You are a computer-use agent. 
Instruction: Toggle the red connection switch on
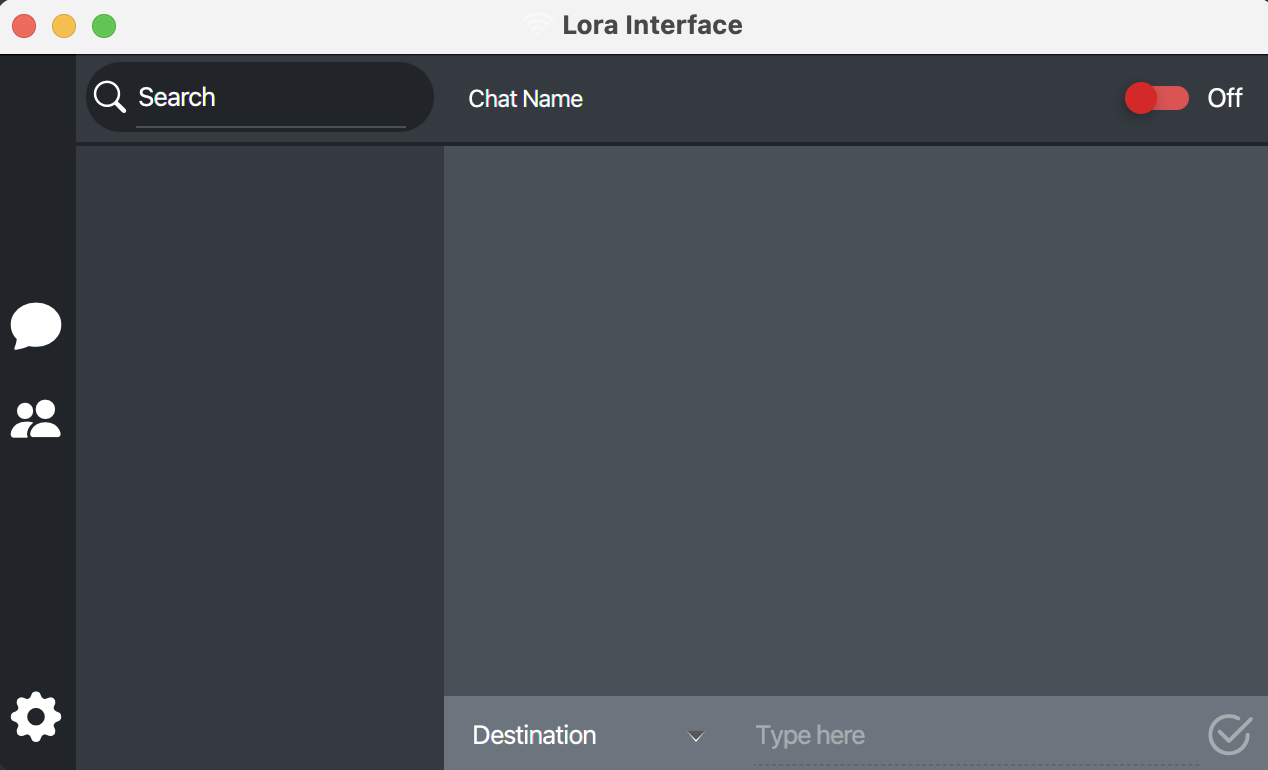click(1157, 98)
